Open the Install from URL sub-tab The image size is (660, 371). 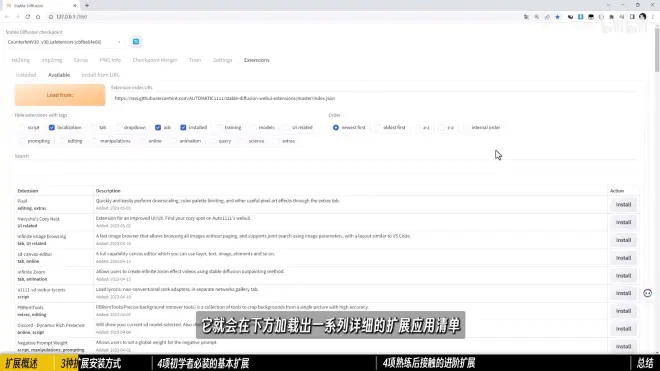pyautogui.click(x=100, y=75)
